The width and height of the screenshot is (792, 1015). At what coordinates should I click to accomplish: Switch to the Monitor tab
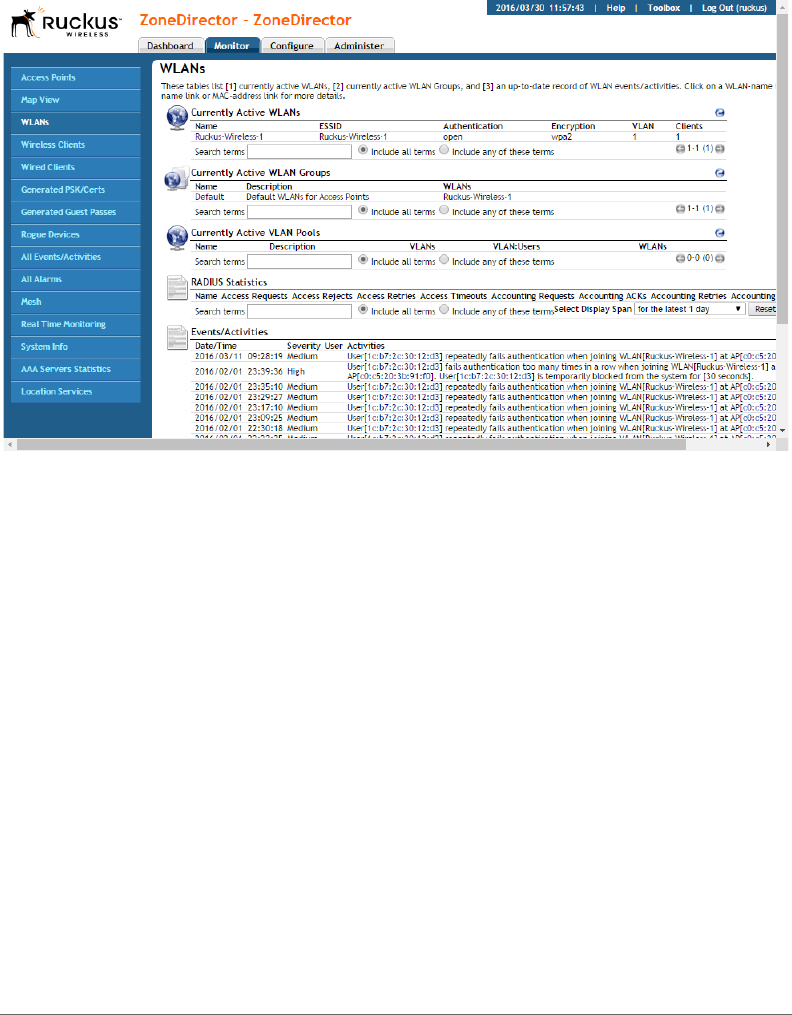coord(232,45)
